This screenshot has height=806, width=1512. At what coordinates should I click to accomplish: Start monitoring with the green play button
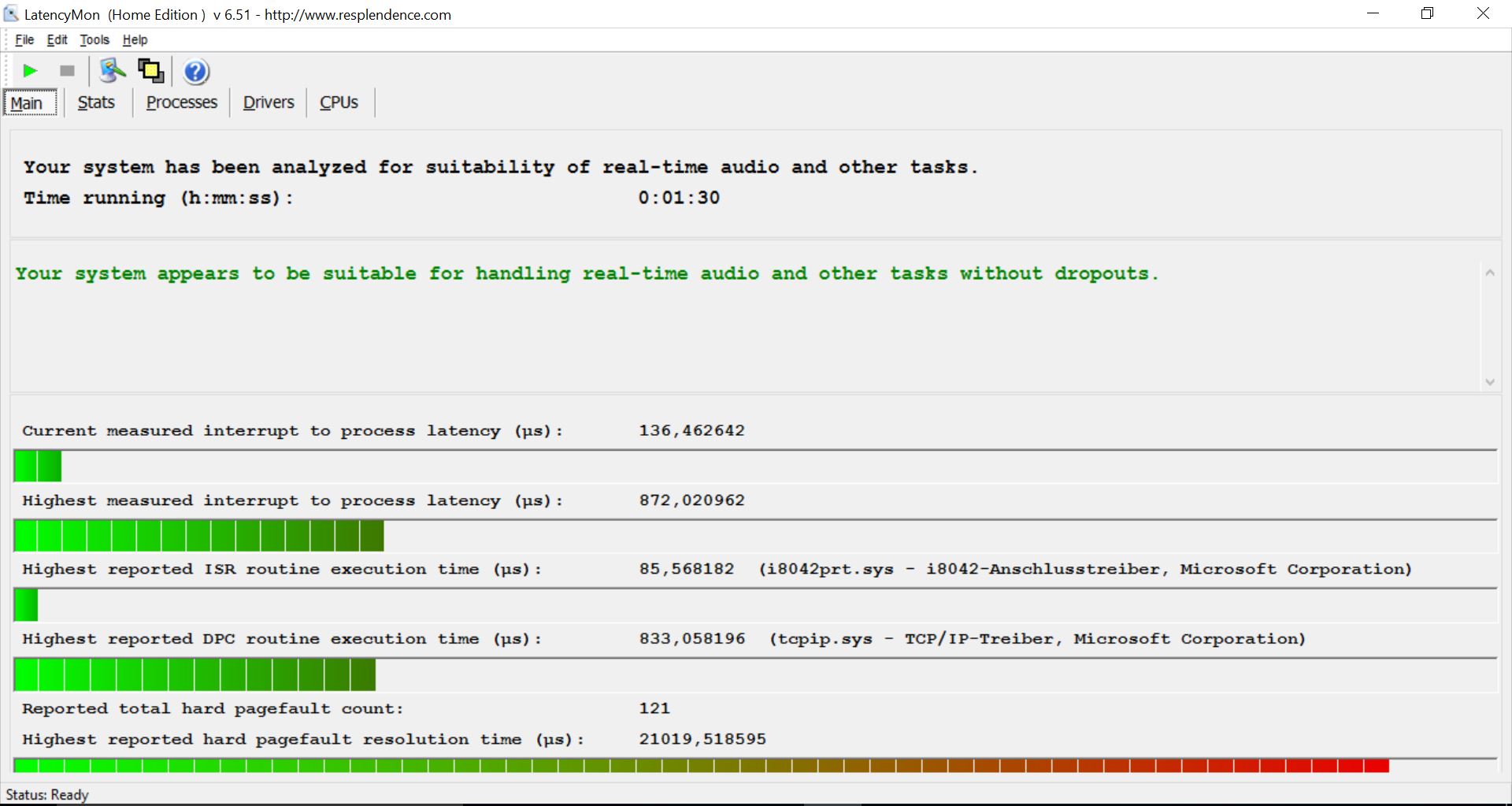[30, 72]
